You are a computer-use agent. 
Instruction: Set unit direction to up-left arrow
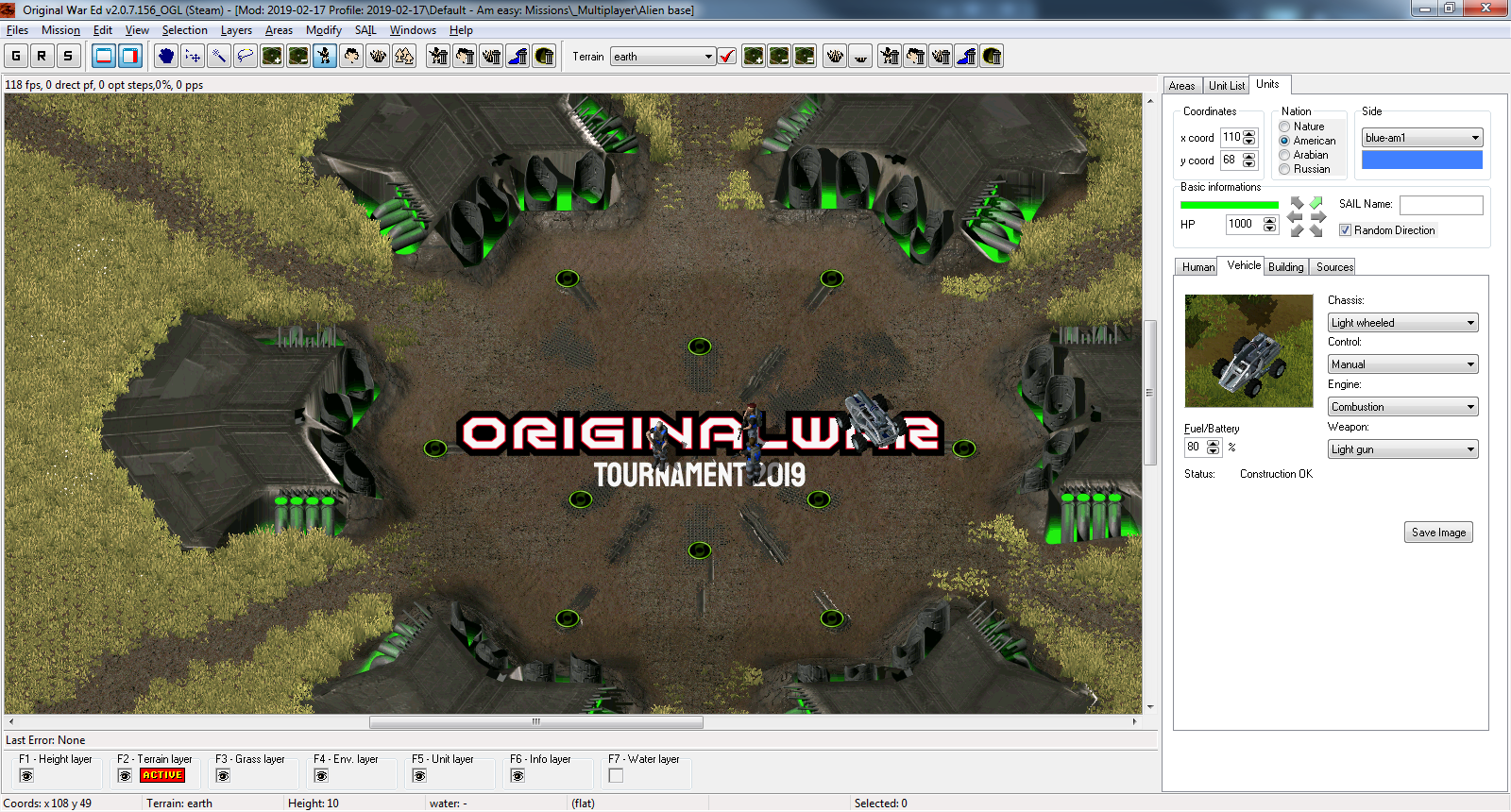pos(1298,203)
